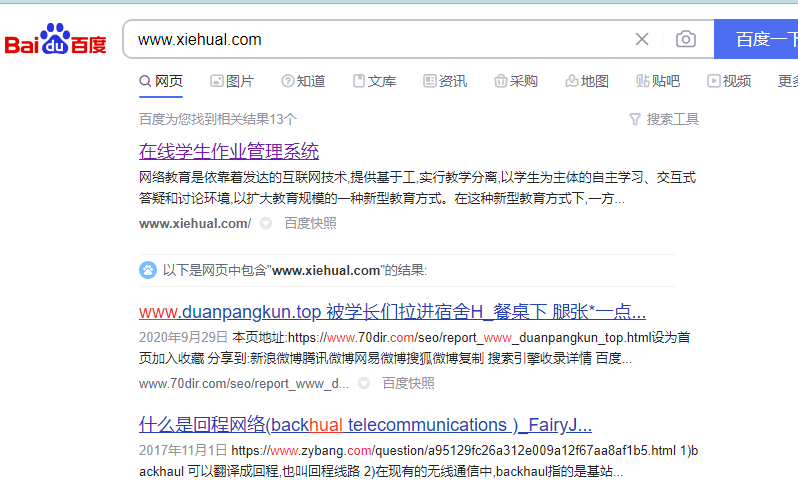Click the document icon on 文库 tab
Viewport: 798px width, 480px height.
(359, 81)
